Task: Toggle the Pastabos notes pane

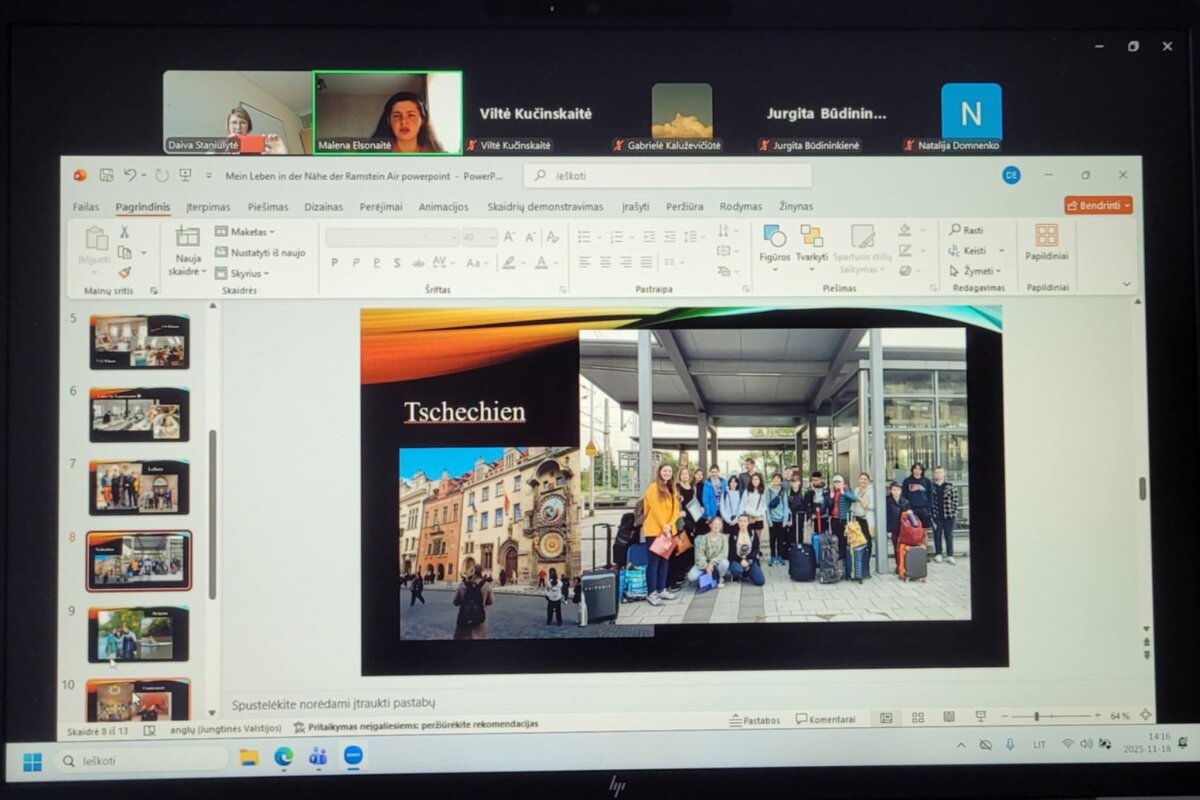Action: point(755,719)
